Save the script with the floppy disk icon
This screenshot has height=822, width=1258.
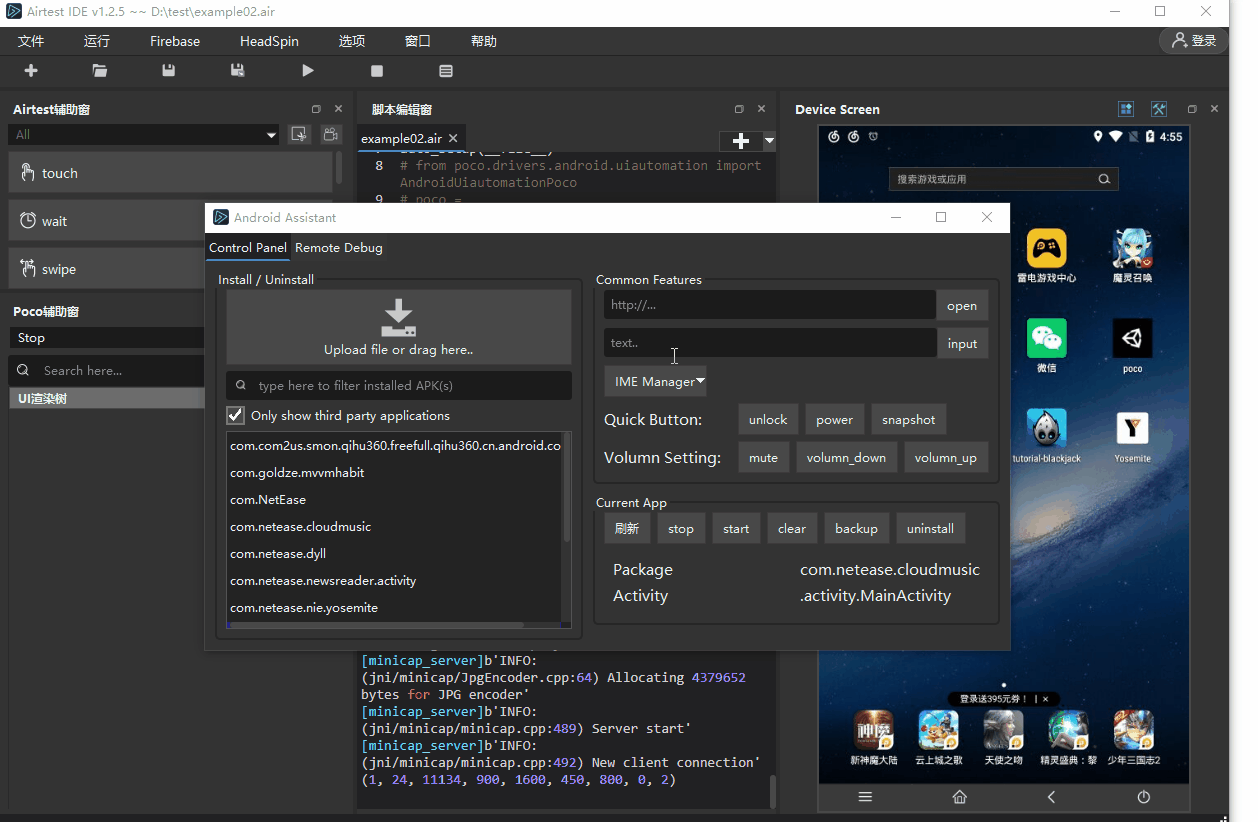point(169,71)
